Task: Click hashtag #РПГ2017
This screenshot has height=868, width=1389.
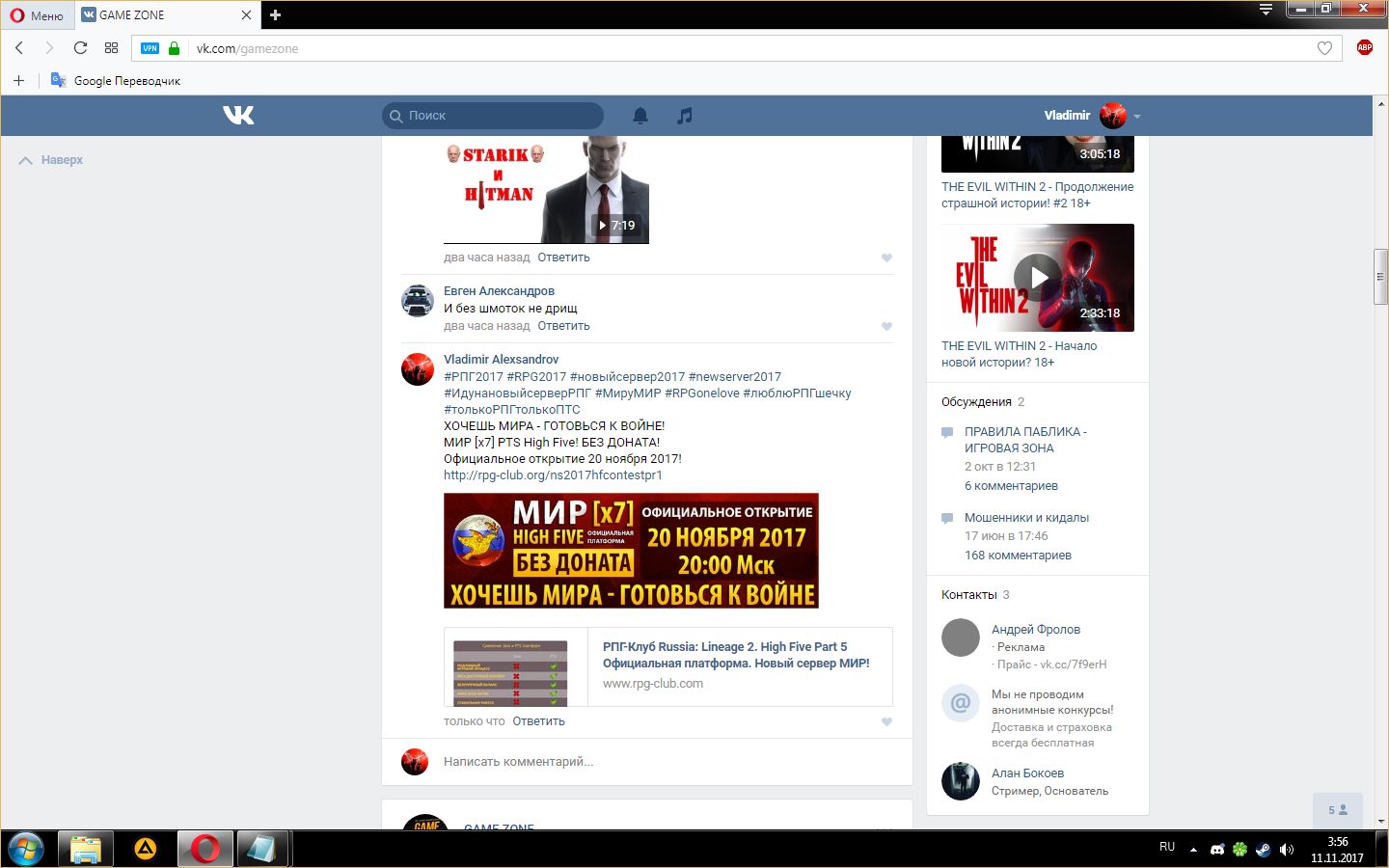Action: pos(474,377)
